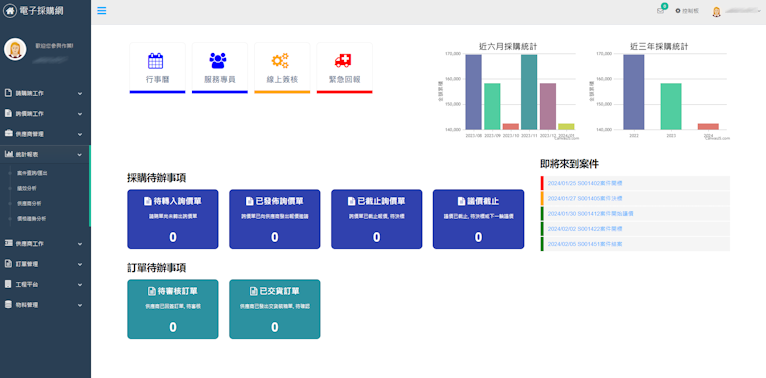This screenshot has height=378, width=766.
Task: Expand 請購端工作 using its chevron
Action: coord(80,93)
